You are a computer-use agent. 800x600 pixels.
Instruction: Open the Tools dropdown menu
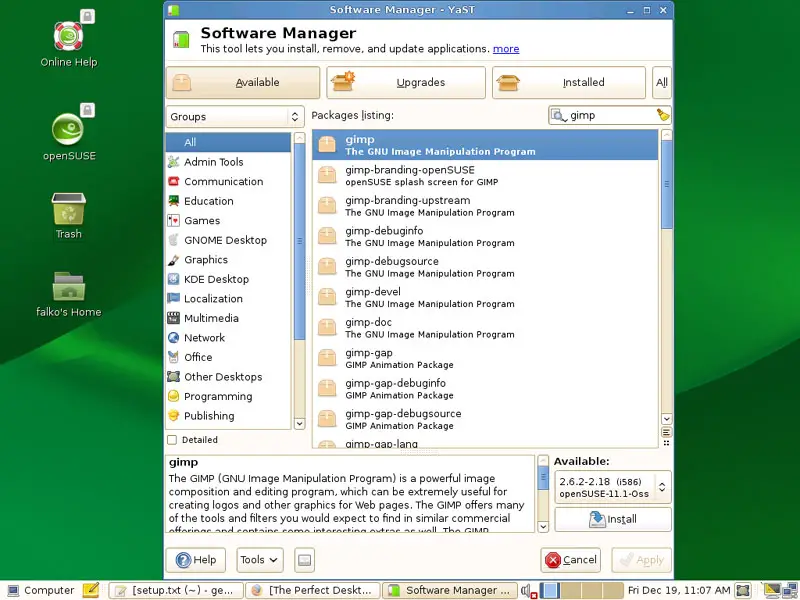click(259, 560)
